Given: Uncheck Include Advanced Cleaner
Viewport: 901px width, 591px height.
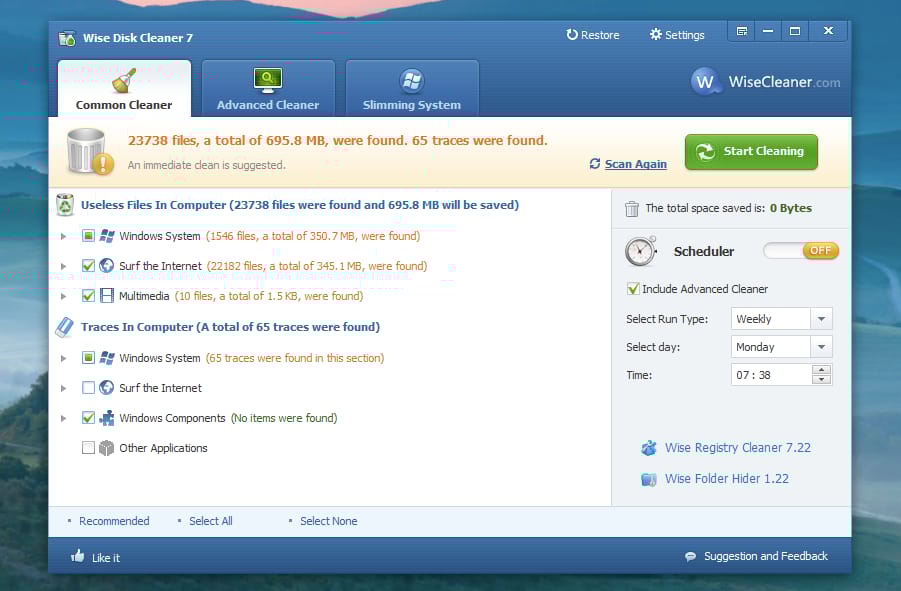Looking at the screenshot, I should [x=633, y=289].
